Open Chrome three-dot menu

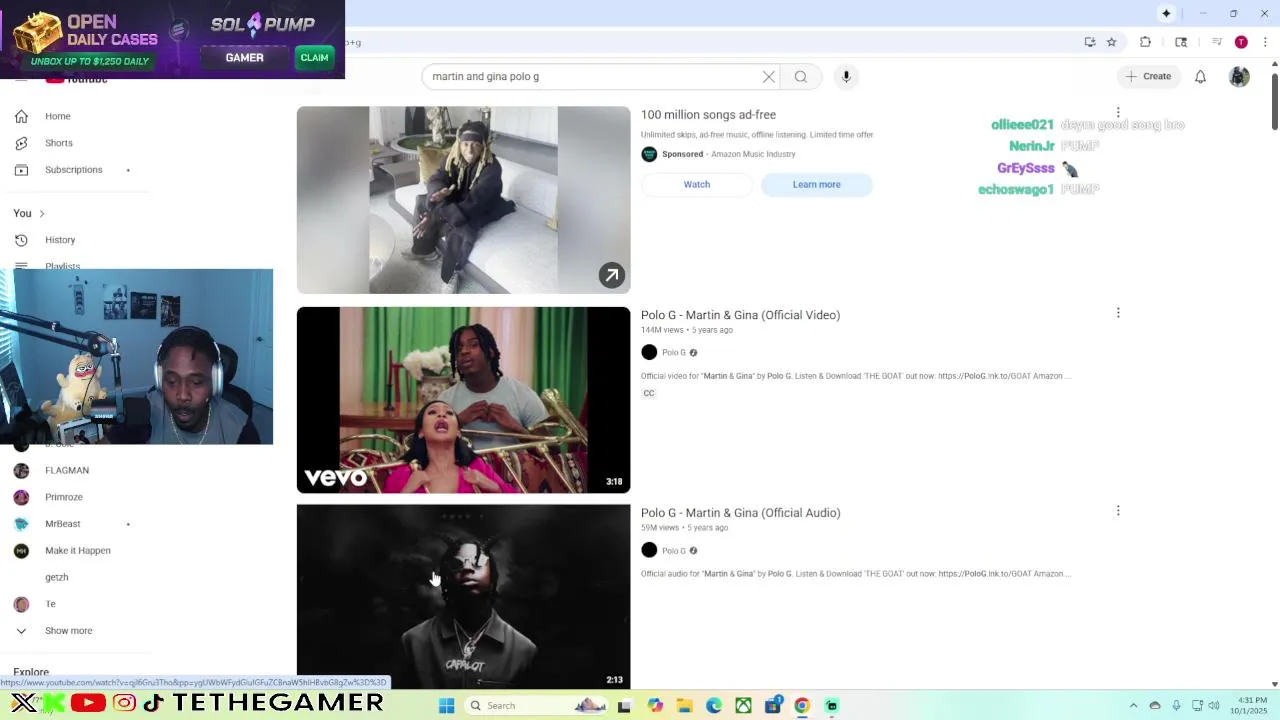[1264, 42]
